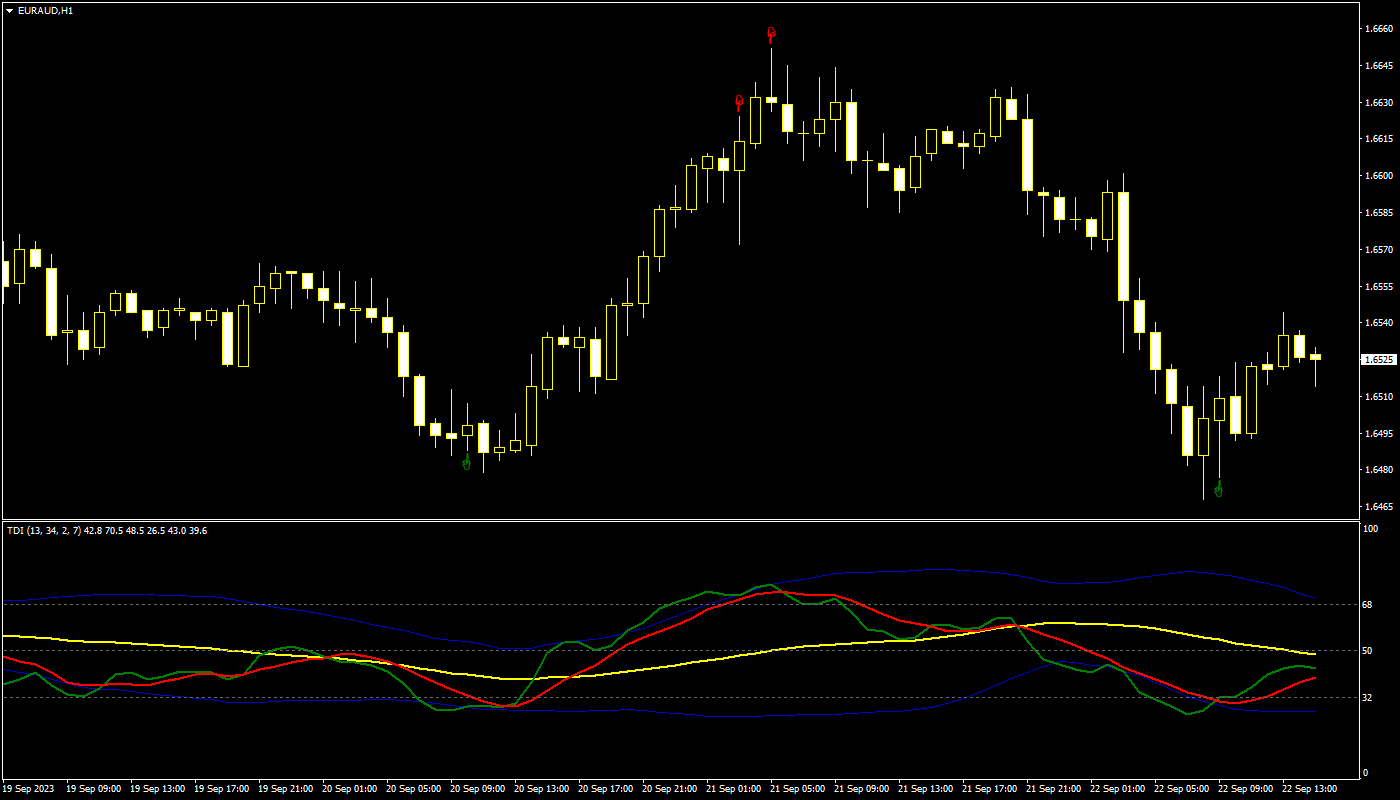
Task: Click the TDI indicator parameters label
Action: (107, 530)
